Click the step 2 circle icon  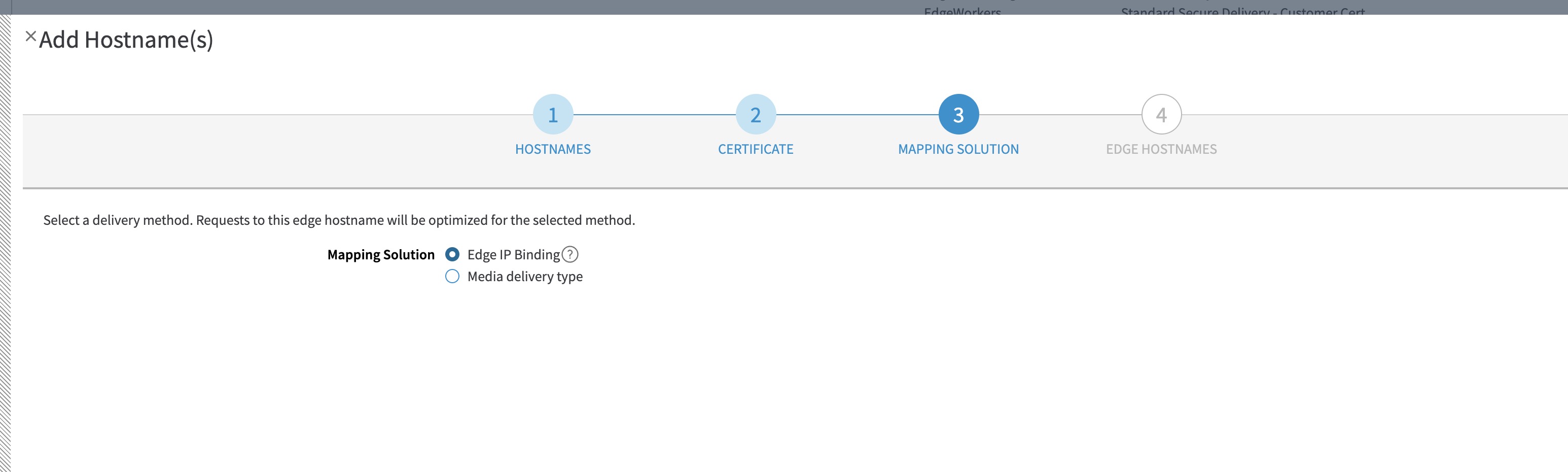pyautogui.click(x=756, y=115)
